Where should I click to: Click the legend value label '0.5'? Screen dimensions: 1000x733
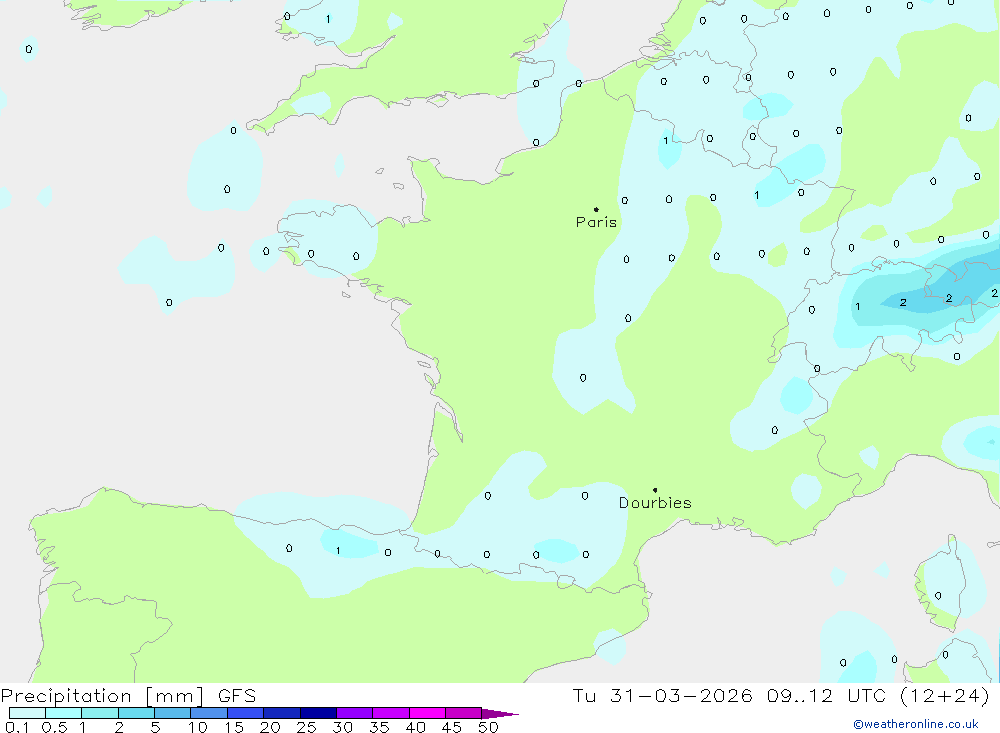pos(54,727)
